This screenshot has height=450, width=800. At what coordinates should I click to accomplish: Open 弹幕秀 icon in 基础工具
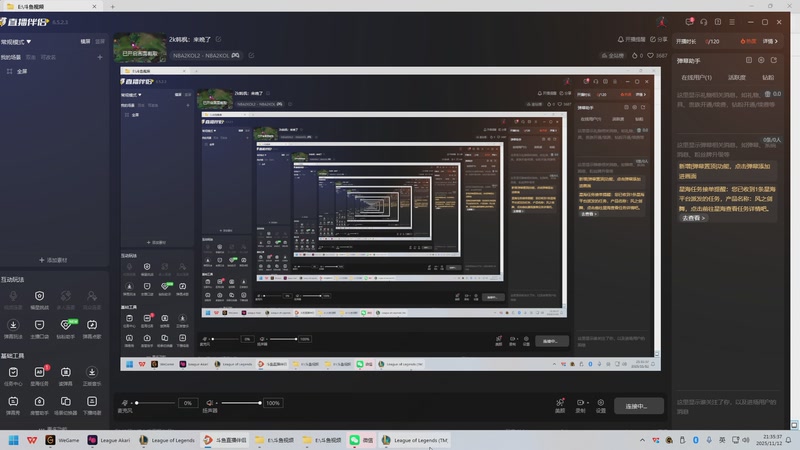[x=13, y=405]
